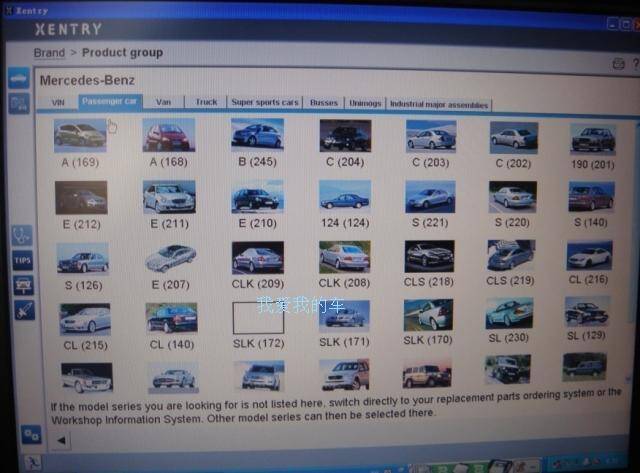
Task: Open the vehicle selection sidebar icon
Action: [x=19, y=78]
